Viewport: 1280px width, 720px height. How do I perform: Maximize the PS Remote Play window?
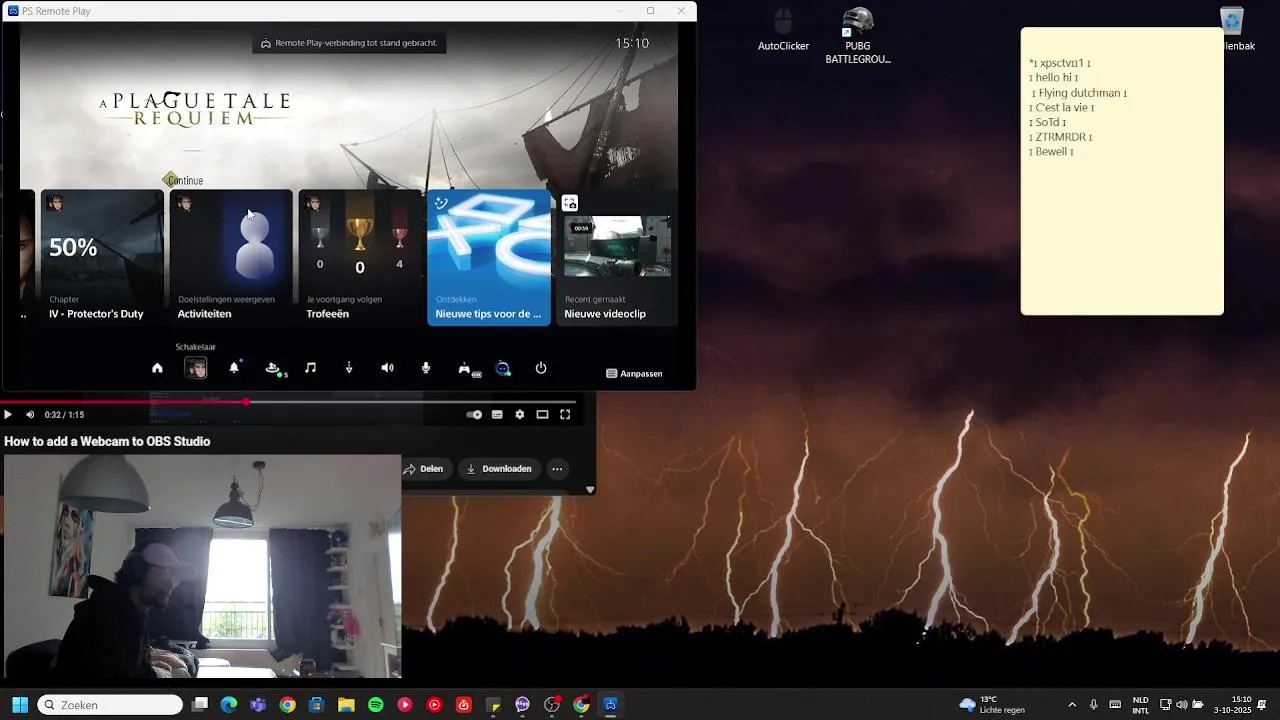coord(650,11)
